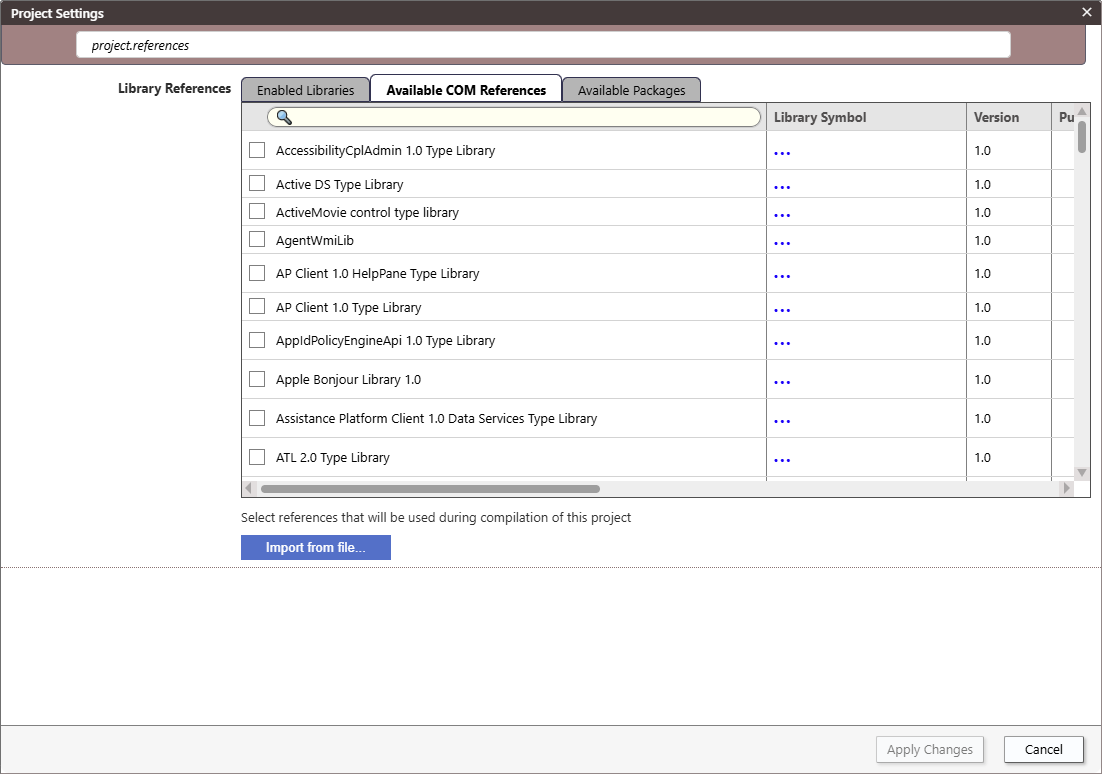Open Library Symbol ellipsis for AppIdPolicyEngineApi 1.0
This screenshot has height=774, width=1102.
tap(782, 340)
